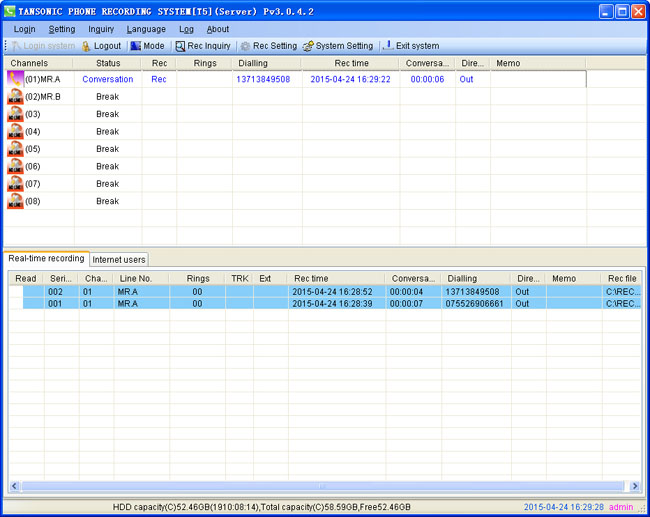
Task: Click channel (05) phone icon
Action: click(15, 149)
